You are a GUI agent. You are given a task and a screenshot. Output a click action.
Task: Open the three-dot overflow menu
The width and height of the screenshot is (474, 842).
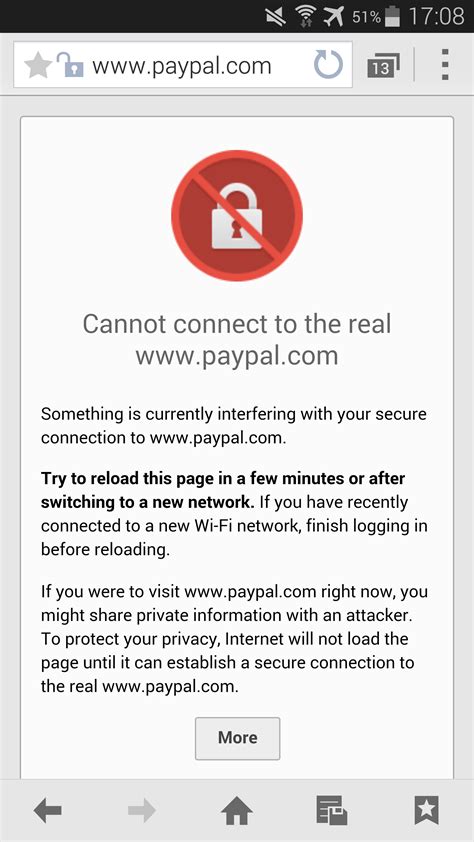[445, 64]
